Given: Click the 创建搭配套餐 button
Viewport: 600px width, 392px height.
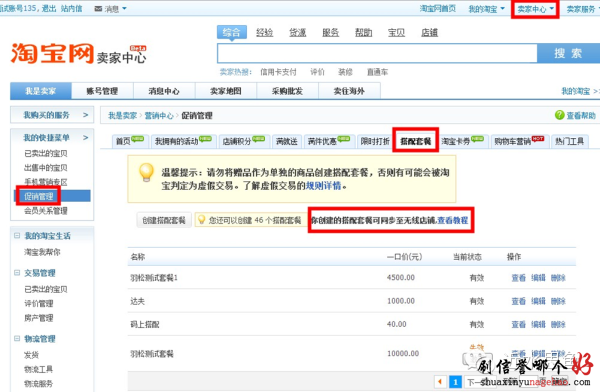Looking at the screenshot, I should [164, 220].
